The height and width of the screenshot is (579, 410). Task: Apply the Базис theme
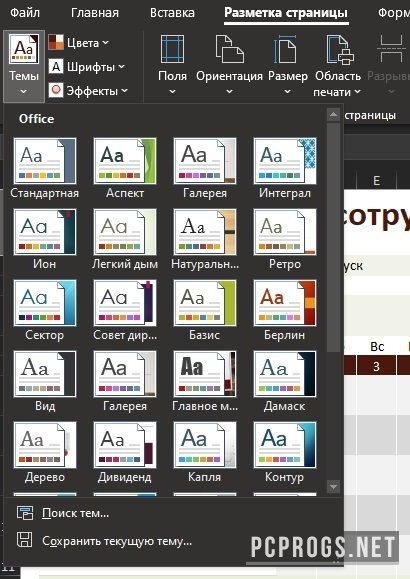pos(205,311)
